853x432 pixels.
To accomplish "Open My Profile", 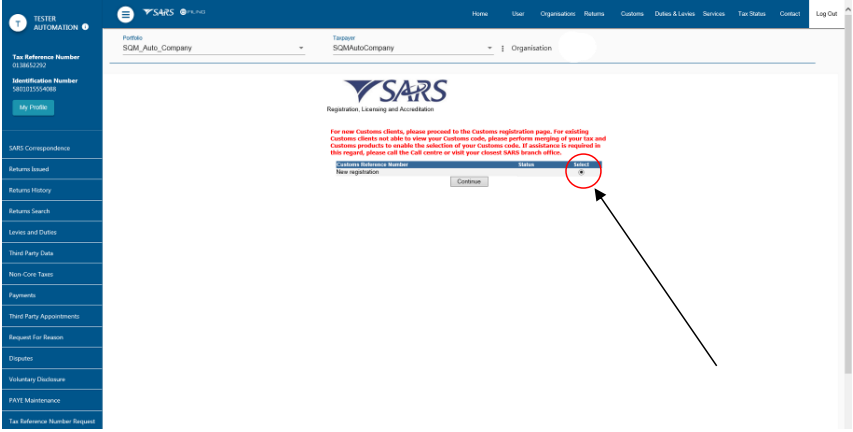I will click(33, 107).
